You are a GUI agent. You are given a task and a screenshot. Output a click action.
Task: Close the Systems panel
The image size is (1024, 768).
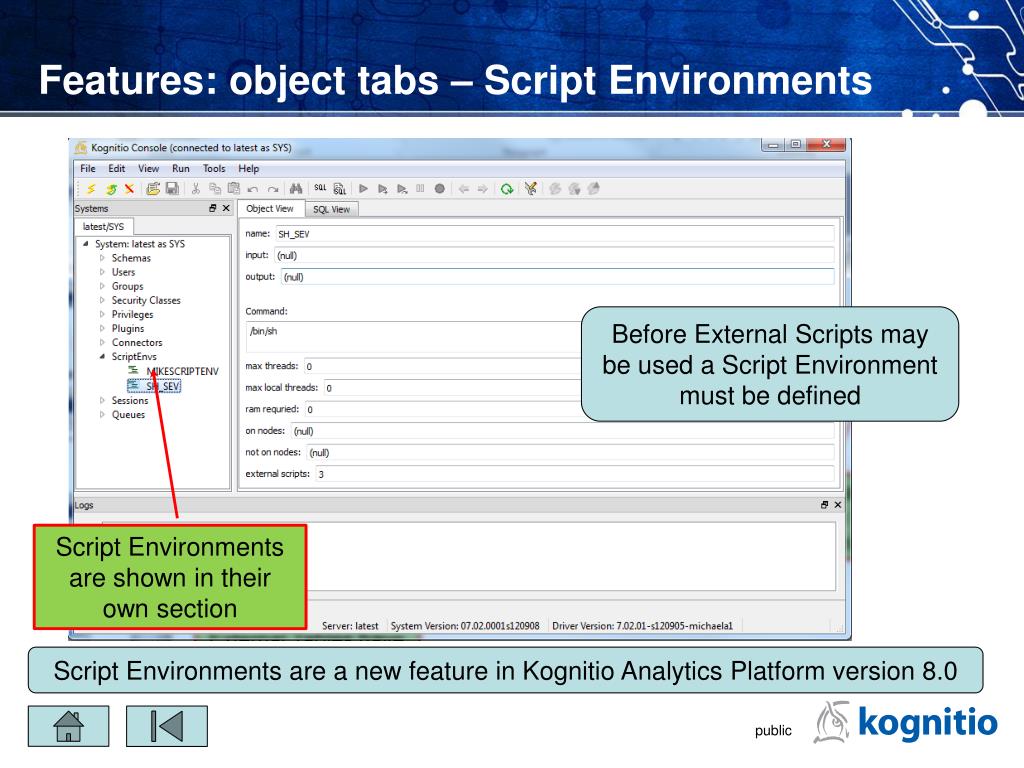pos(226,208)
